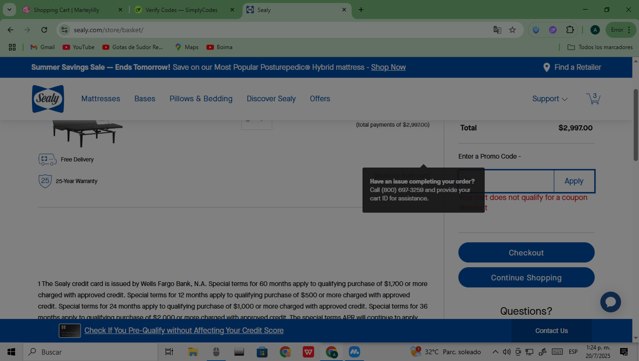Open the Chrome menu three dots
The height and width of the screenshot is (361, 639).
click(x=629, y=30)
